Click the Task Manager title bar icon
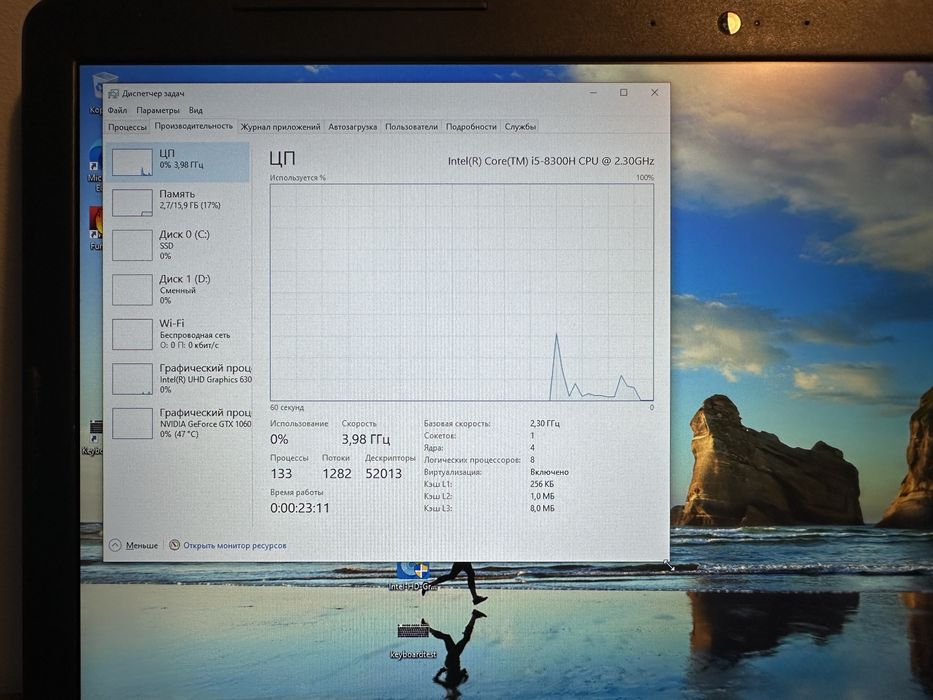Screen dimensions: 933x700 coord(113,93)
